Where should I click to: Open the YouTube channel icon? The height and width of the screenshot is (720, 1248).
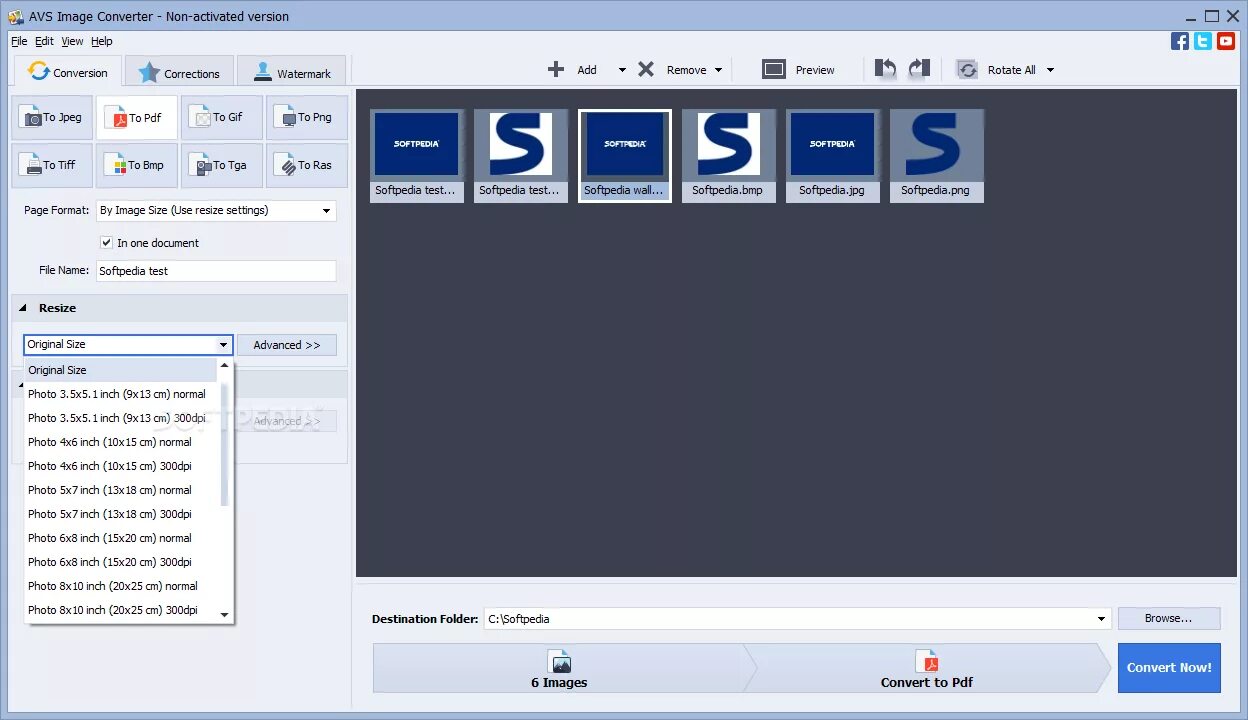point(1225,41)
